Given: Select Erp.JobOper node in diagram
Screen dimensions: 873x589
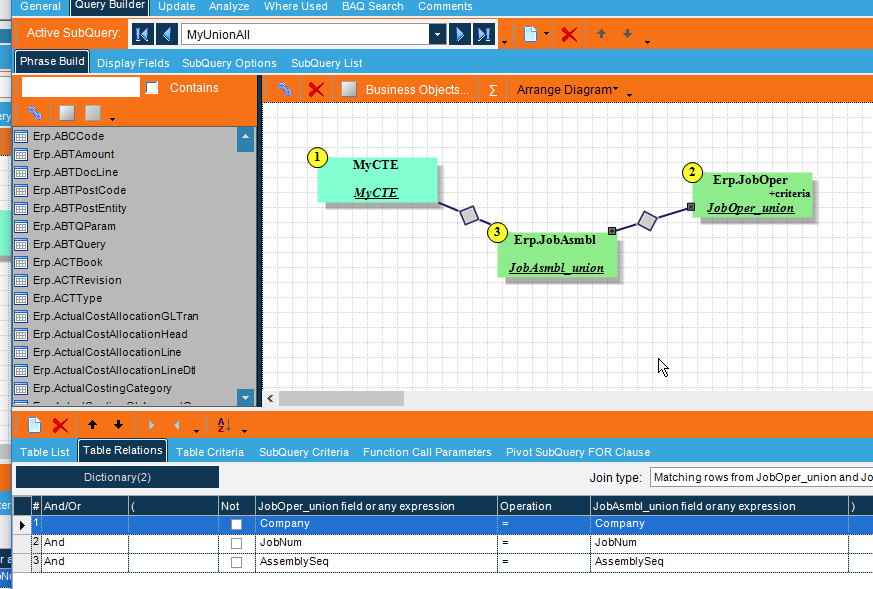Looking at the screenshot, I should click(752, 194).
